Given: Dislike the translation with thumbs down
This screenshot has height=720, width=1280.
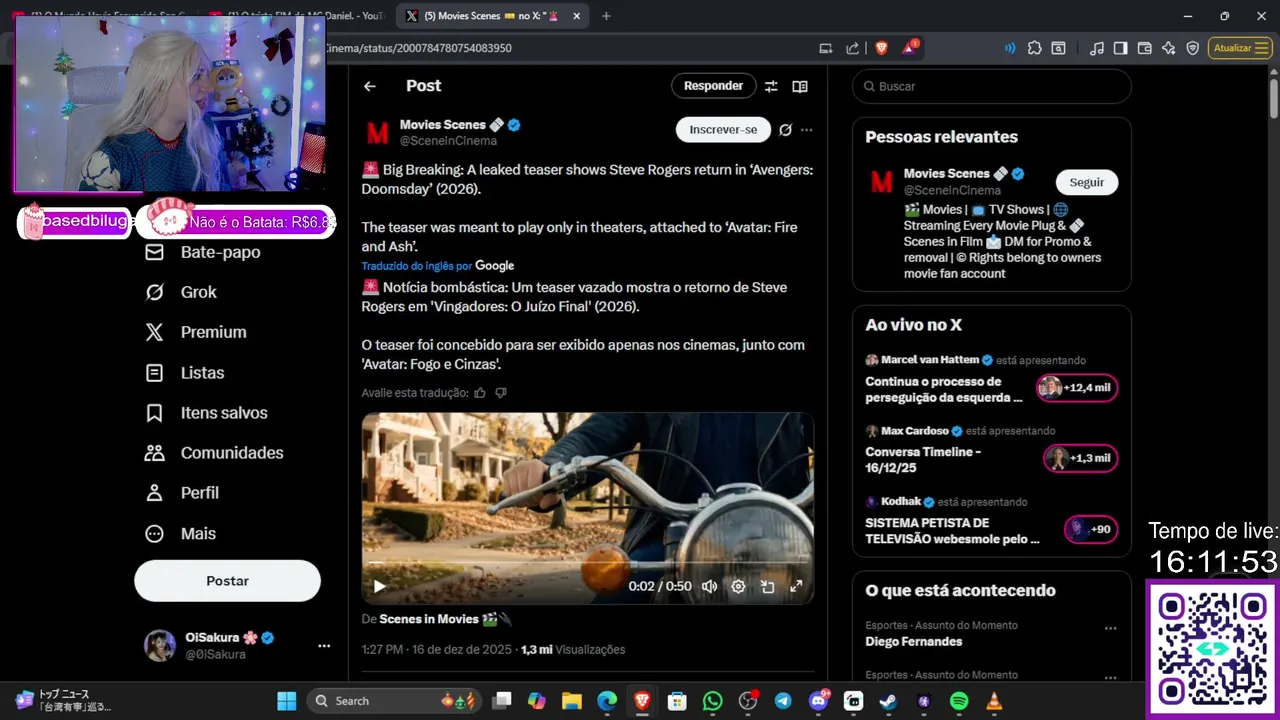Looking at the screenshot, I should 501,393.
